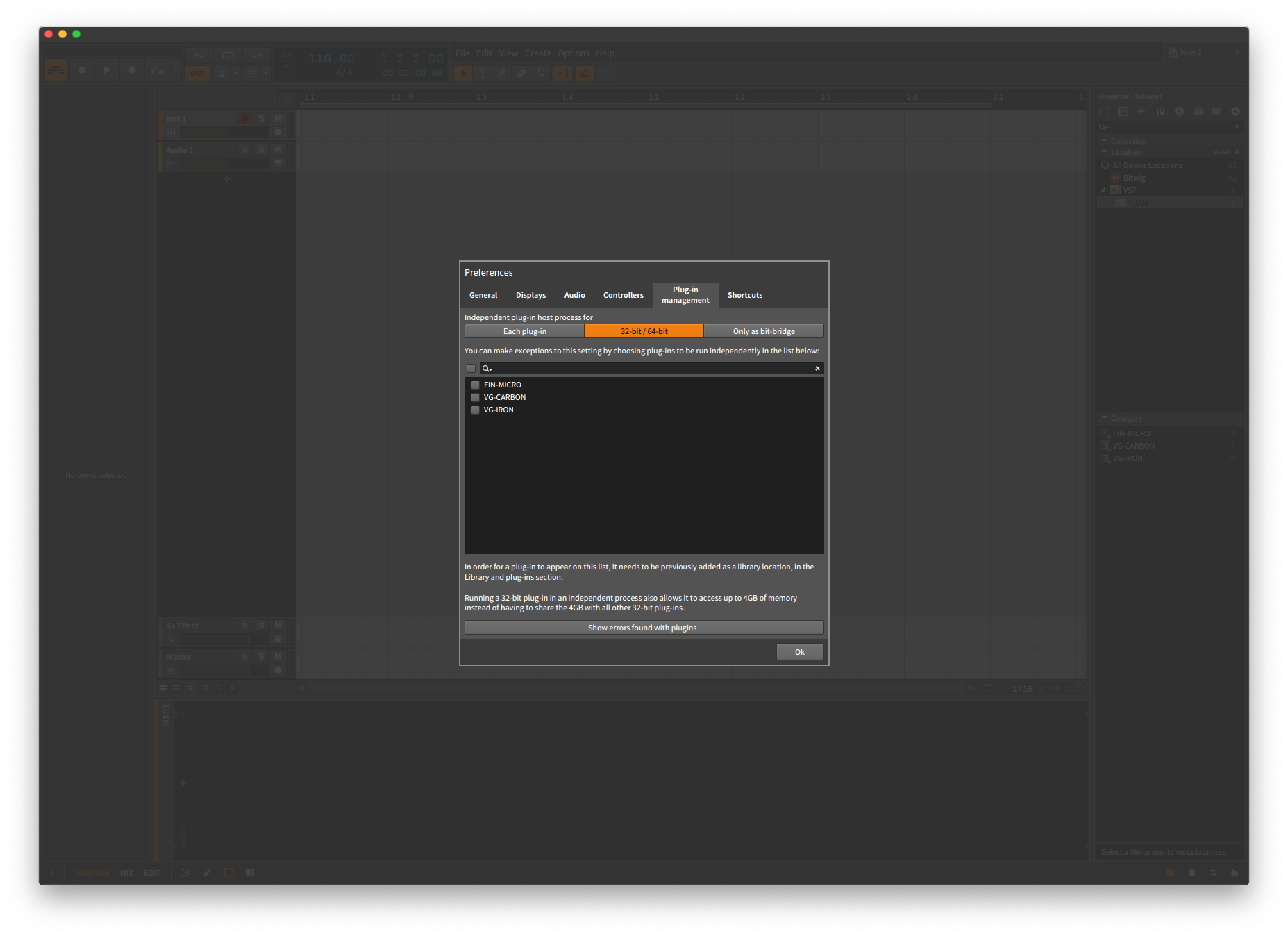Viewport: 1288px width, 936px height.
Task: Adjust the Master track volume slider
Action: pos(224,670)
